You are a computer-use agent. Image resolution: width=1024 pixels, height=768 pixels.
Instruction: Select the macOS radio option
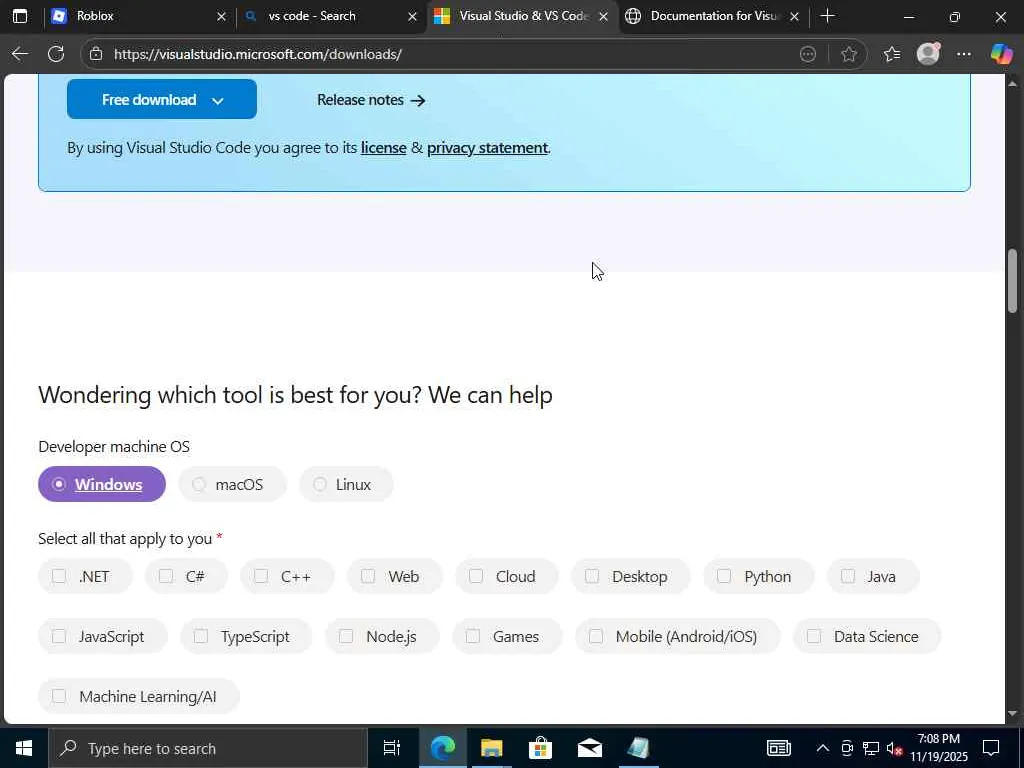(232, 485)
